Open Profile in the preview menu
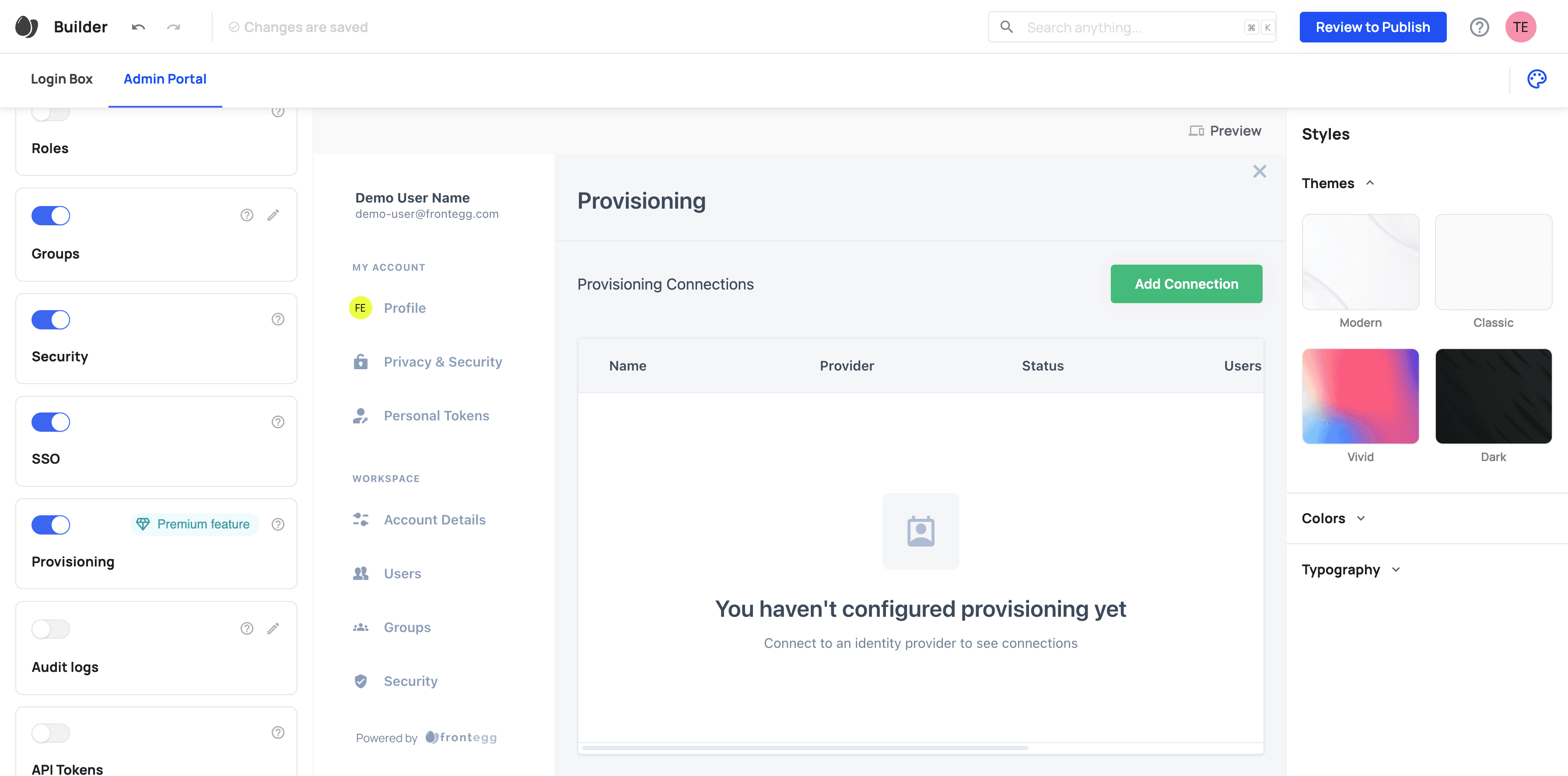 point(405,308)
